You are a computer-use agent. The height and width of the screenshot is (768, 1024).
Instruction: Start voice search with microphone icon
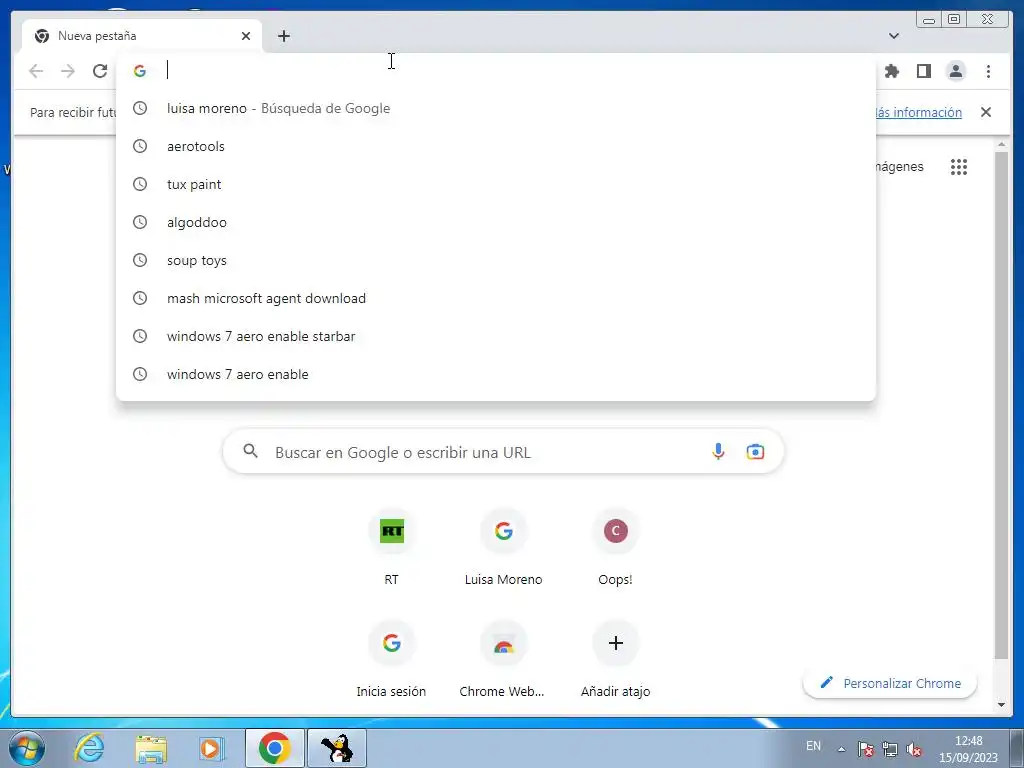[718, 451]
